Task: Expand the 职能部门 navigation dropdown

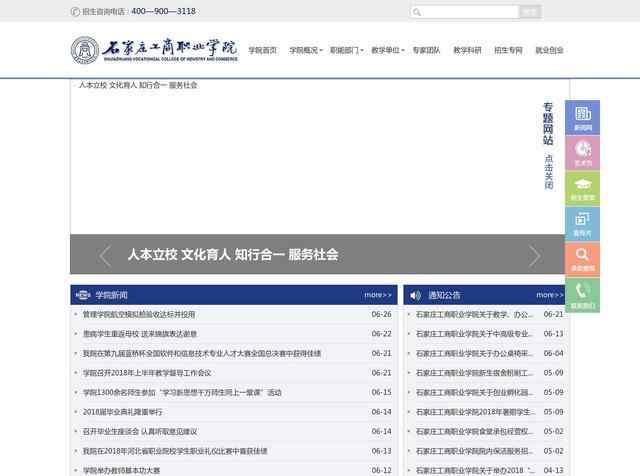Action: [347, 50]
